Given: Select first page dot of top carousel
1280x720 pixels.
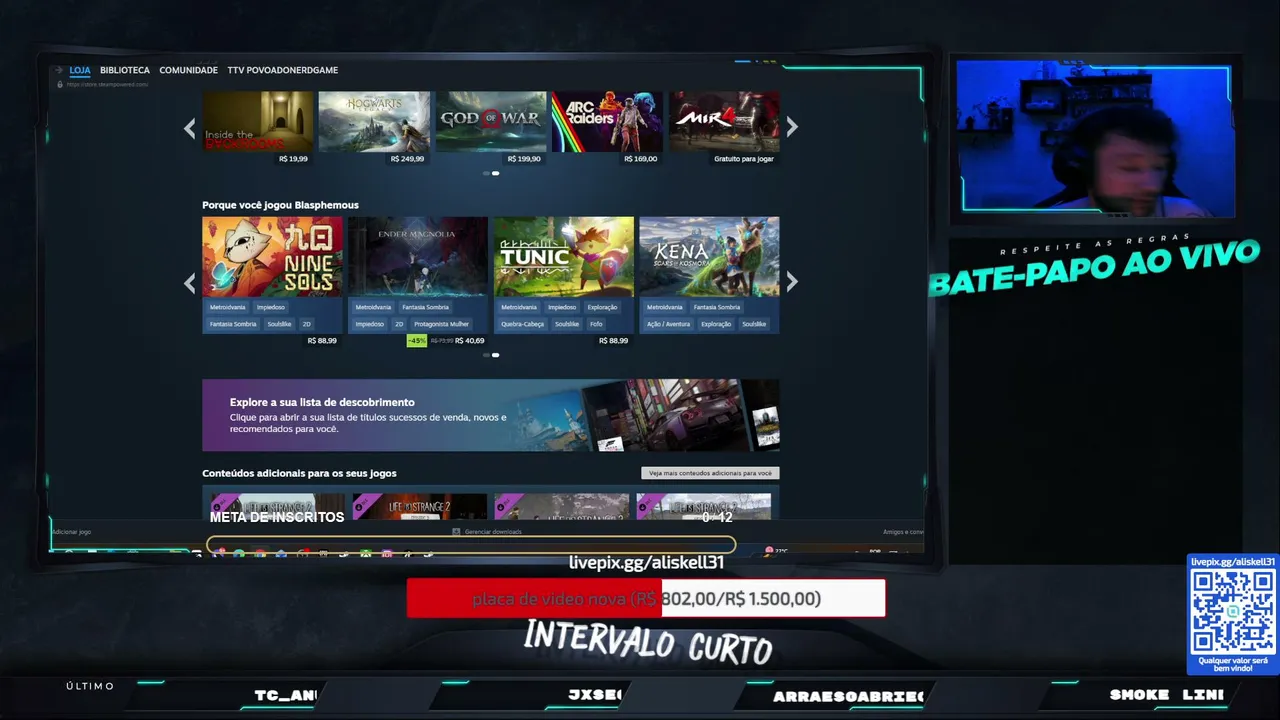Looking at the screenshot, I should tap(486, 173).
